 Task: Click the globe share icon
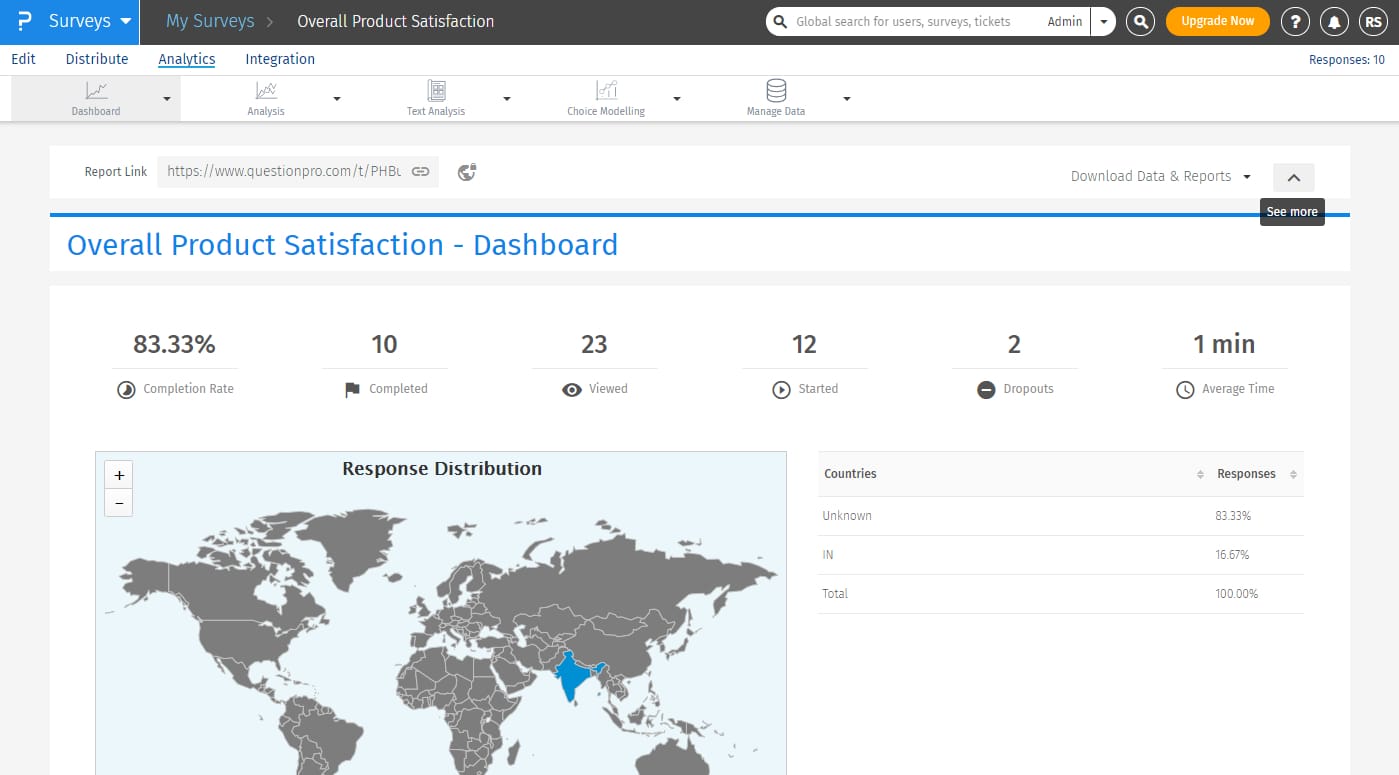point(467,172)
